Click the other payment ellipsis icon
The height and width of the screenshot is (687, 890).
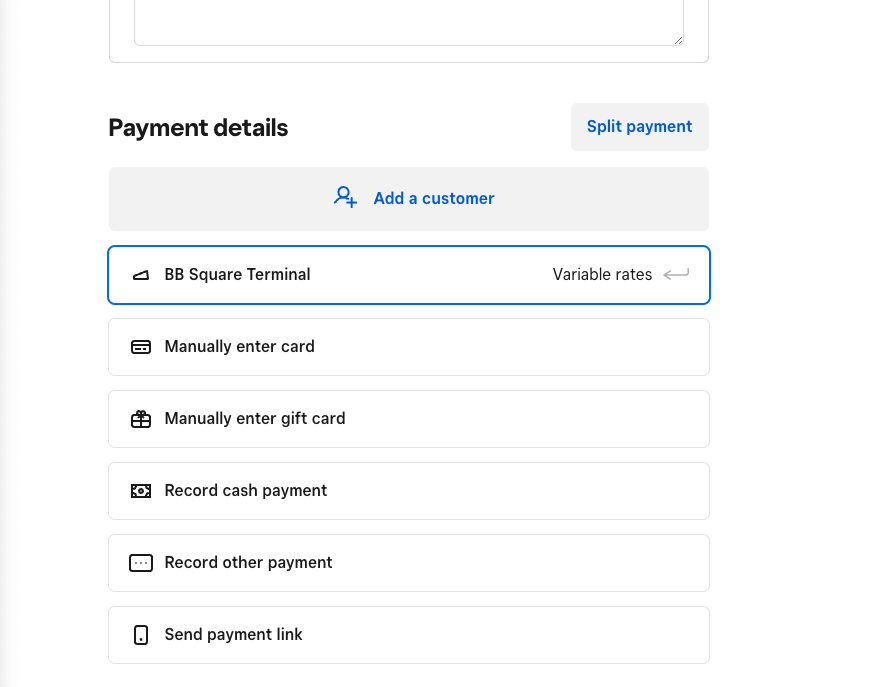[x=141, y=563]
